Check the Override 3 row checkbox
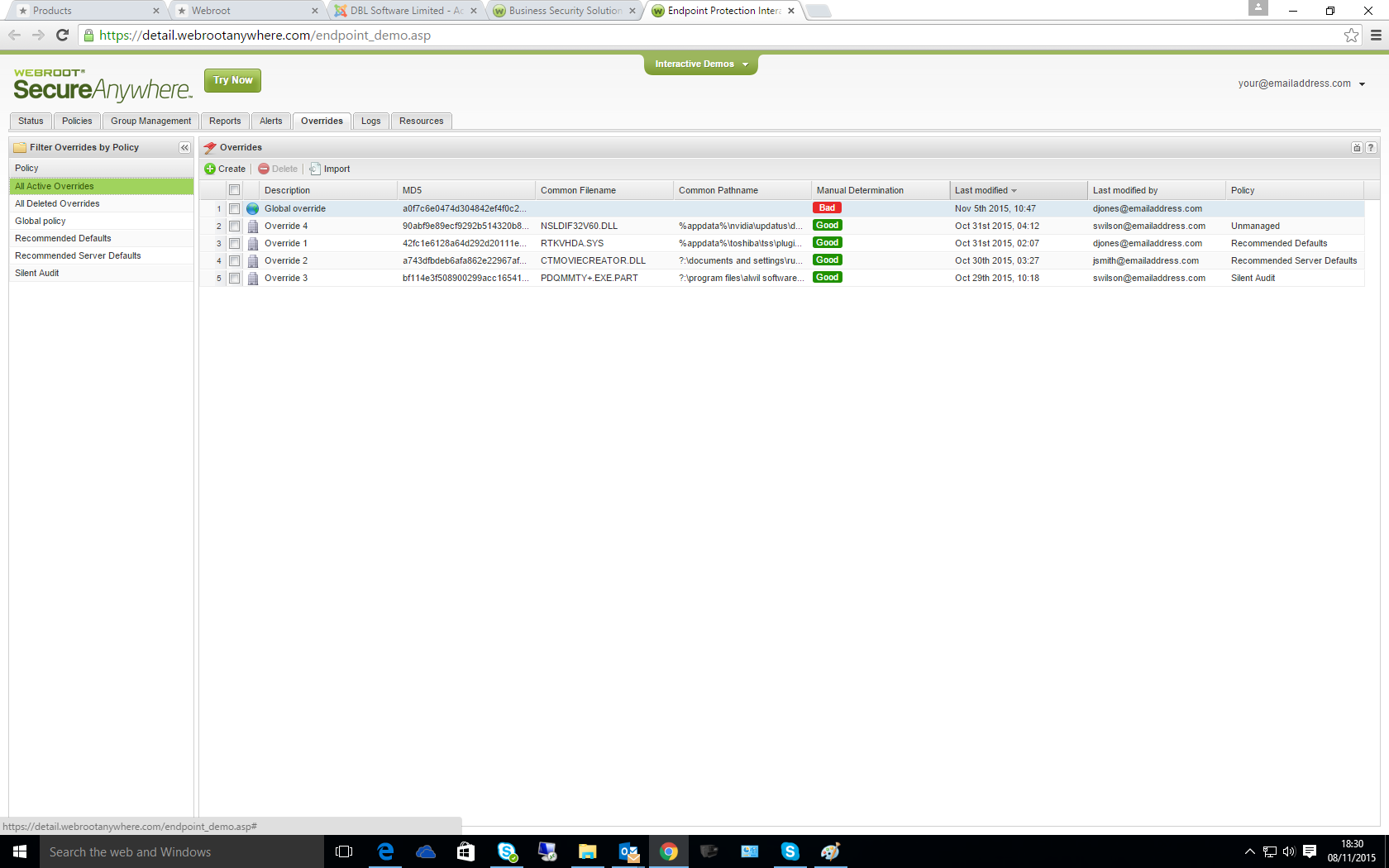 click(x=235, y=278)
